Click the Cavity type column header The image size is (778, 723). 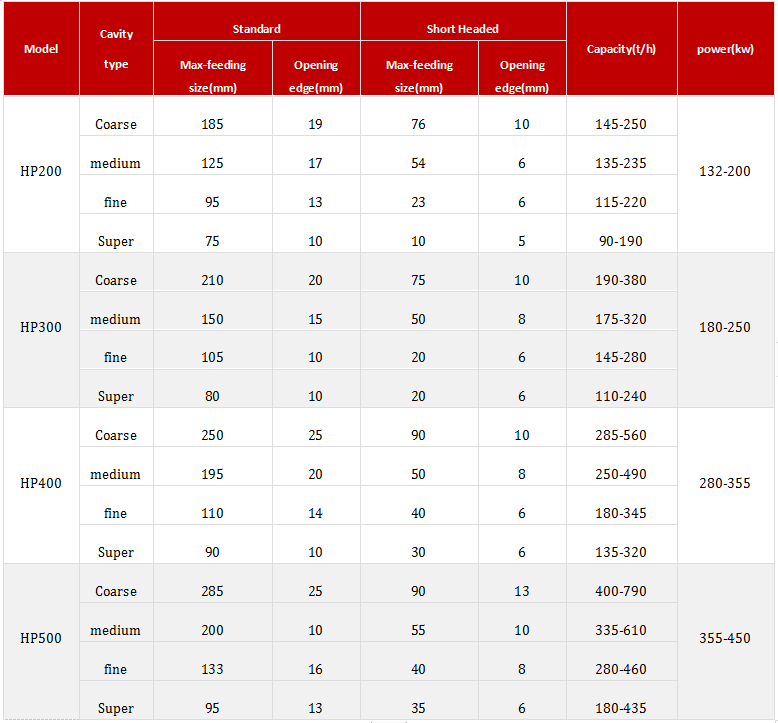click(x=116, y=49)
